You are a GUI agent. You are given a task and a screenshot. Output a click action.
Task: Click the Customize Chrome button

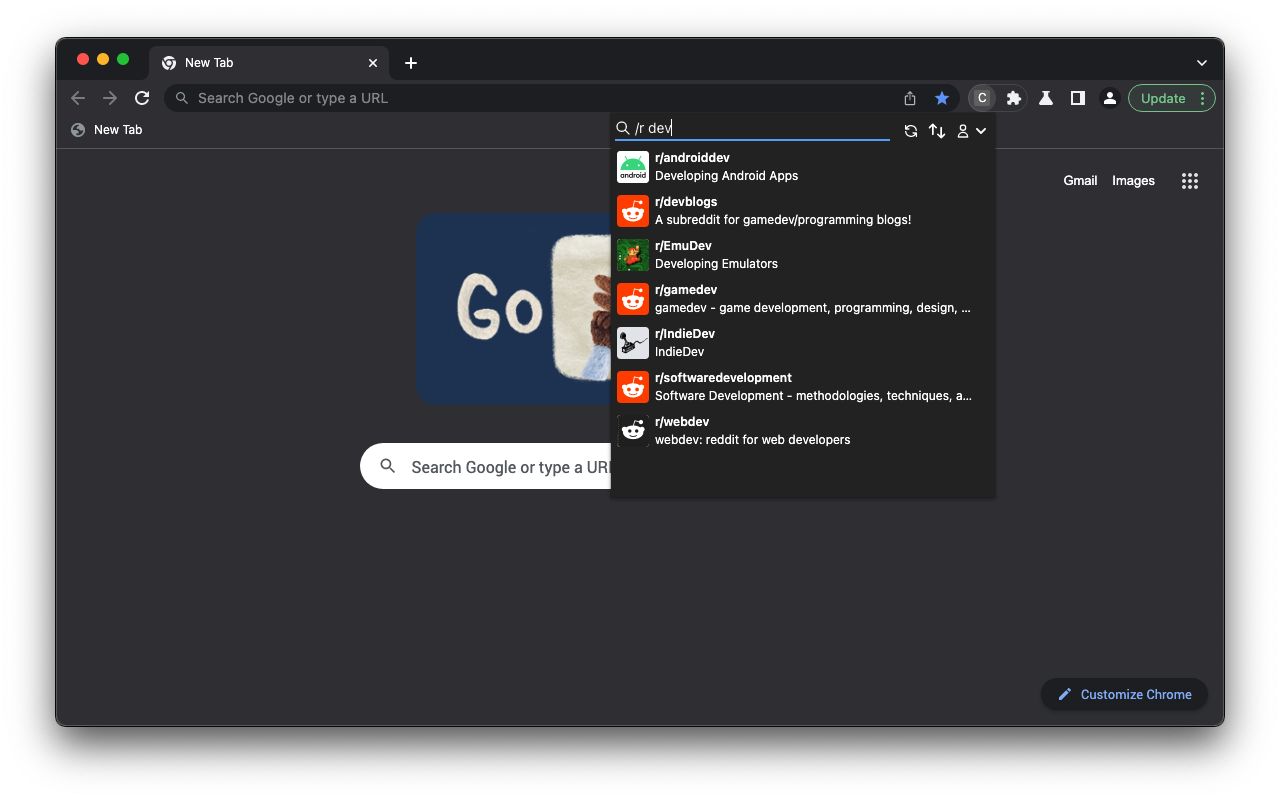1124,694
